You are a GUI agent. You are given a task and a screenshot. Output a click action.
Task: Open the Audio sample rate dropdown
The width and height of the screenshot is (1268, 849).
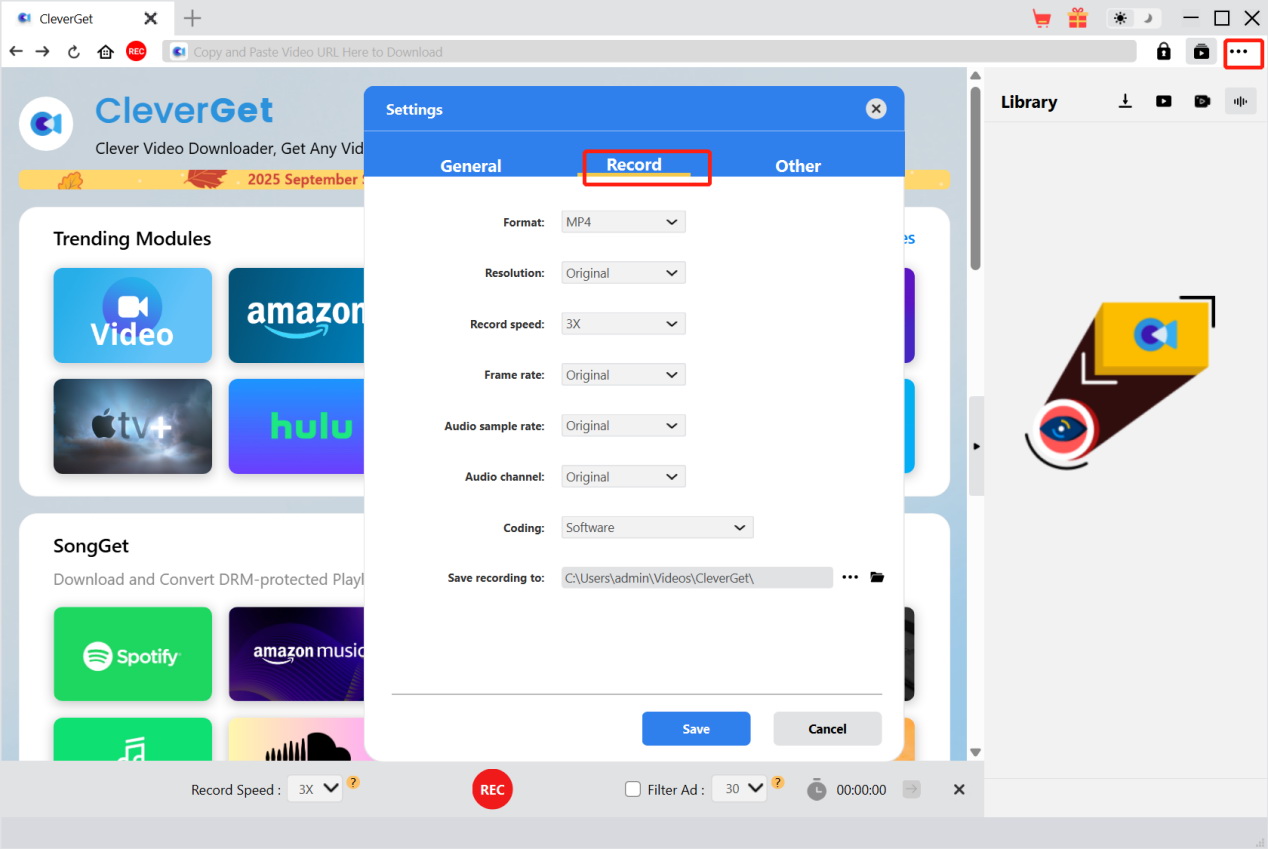tap(623, 426)
